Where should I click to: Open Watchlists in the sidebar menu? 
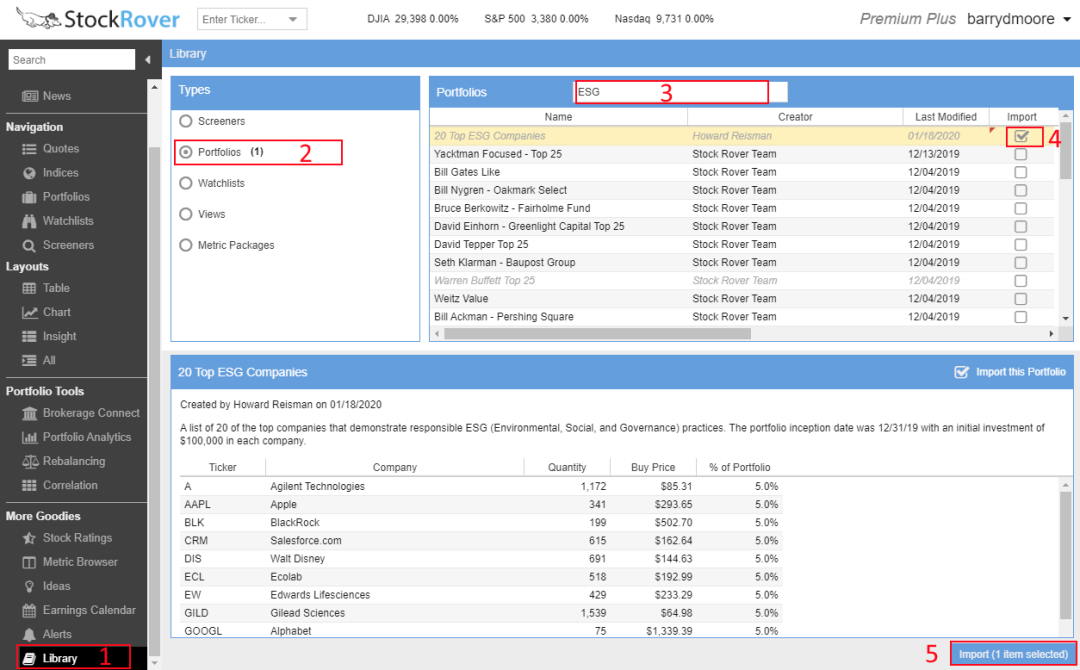68,221
